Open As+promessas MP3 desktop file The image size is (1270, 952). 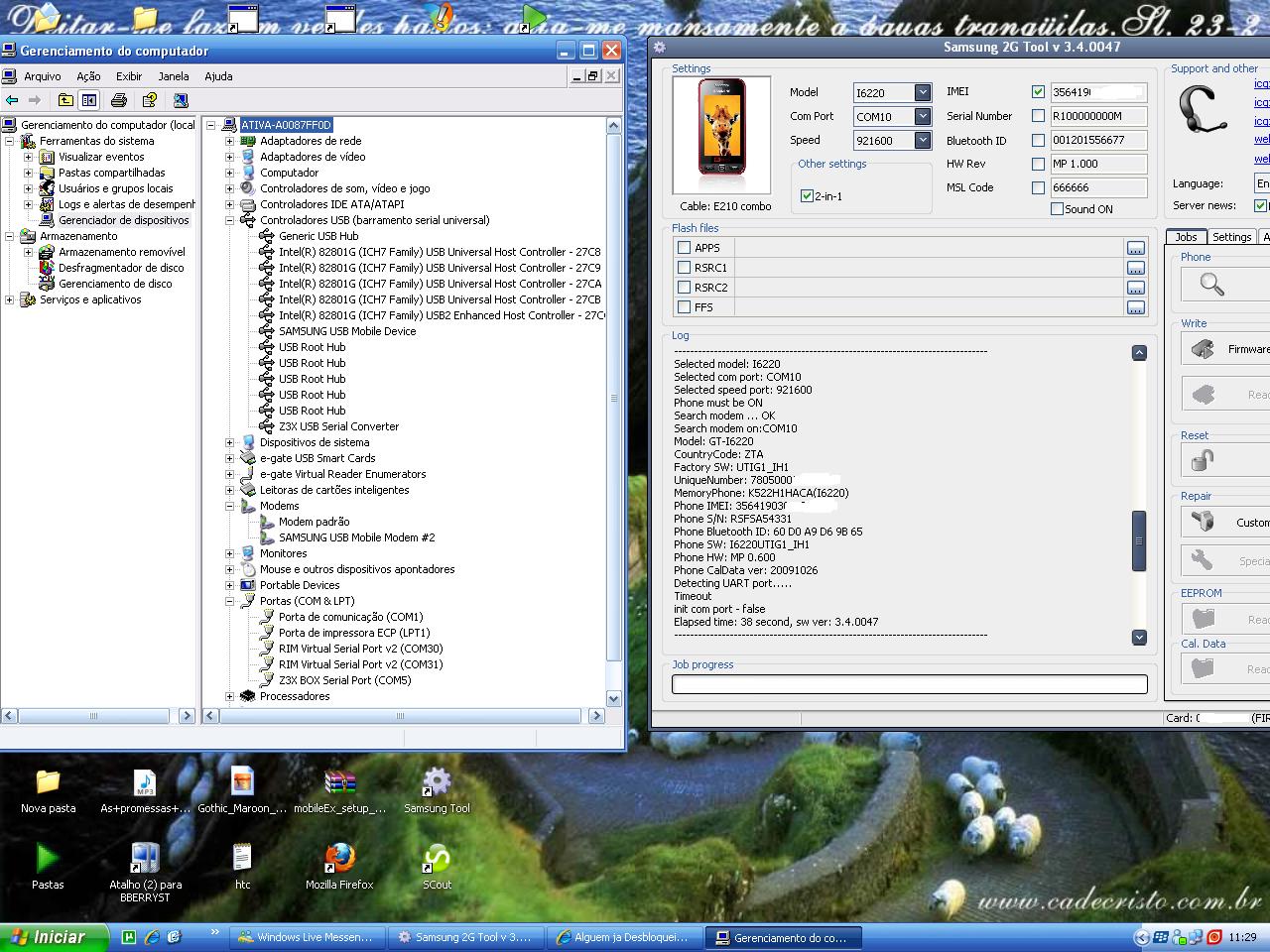pyautogui.click(x=145, y=790)
